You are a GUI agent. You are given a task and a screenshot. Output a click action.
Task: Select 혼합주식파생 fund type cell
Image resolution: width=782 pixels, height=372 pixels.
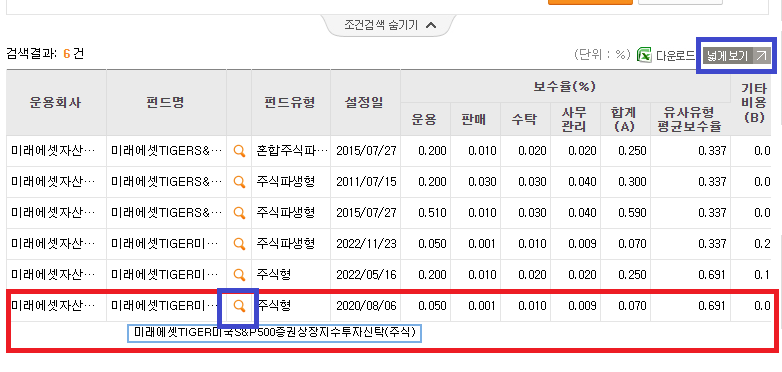point(292,151)
